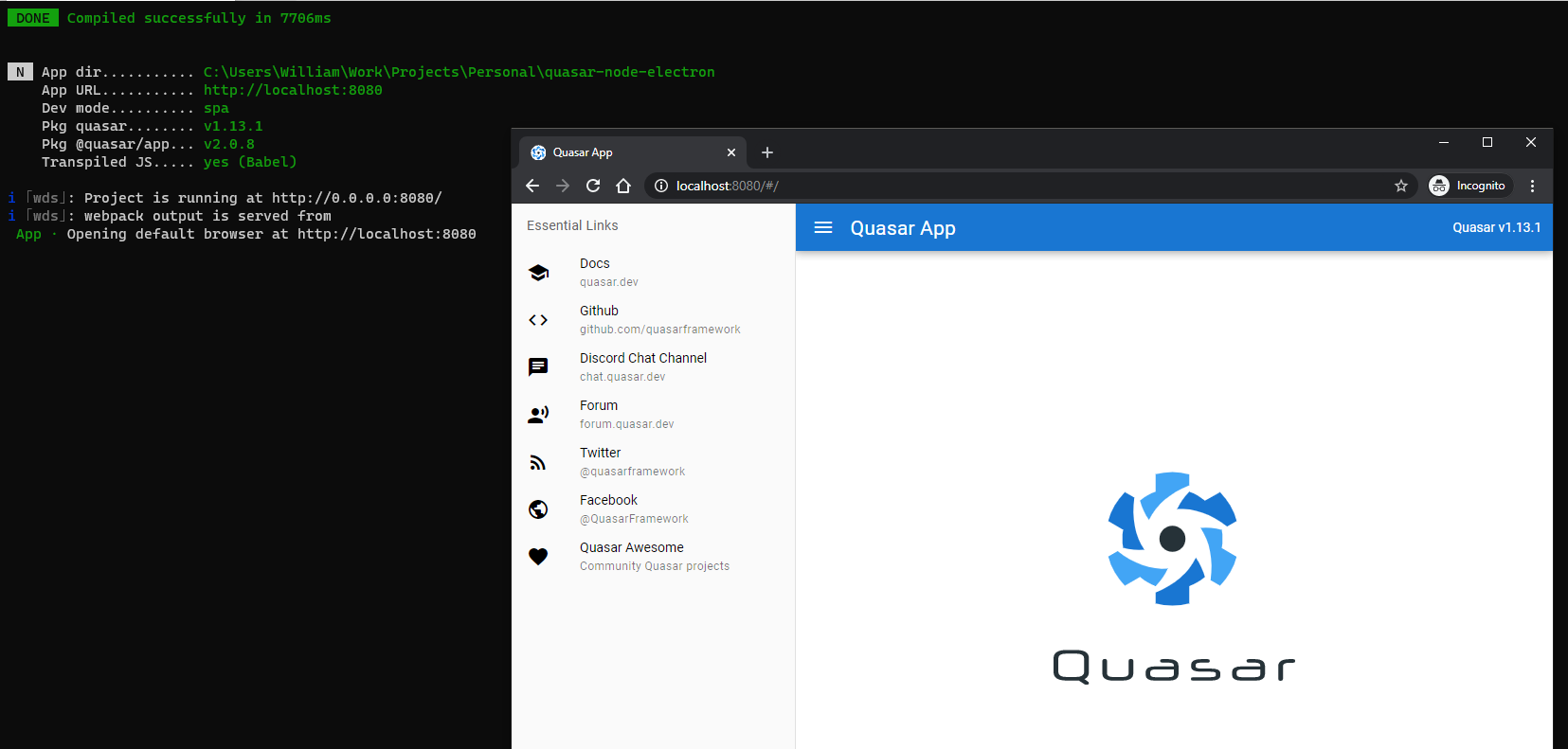
Task: Open the Docs link
Action: click(654, 273)
